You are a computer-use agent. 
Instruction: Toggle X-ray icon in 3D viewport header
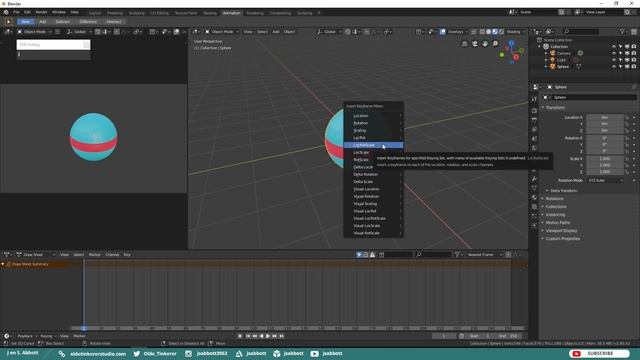pyautogui.click(x=474, y=32)
